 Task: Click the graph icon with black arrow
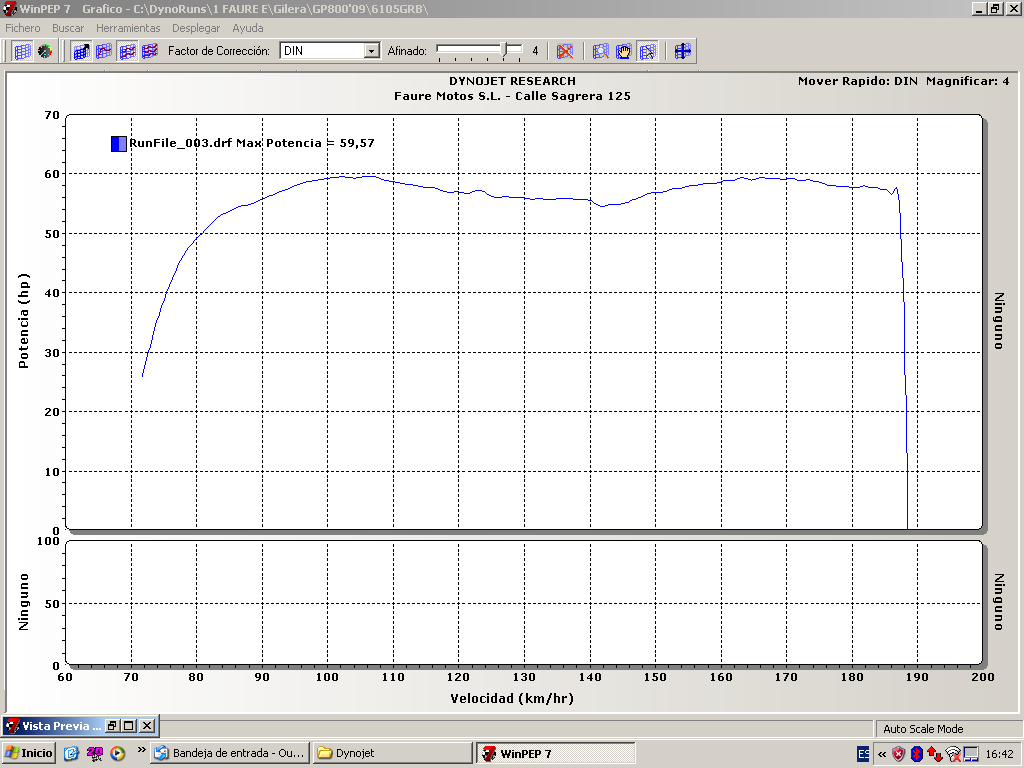82,51
